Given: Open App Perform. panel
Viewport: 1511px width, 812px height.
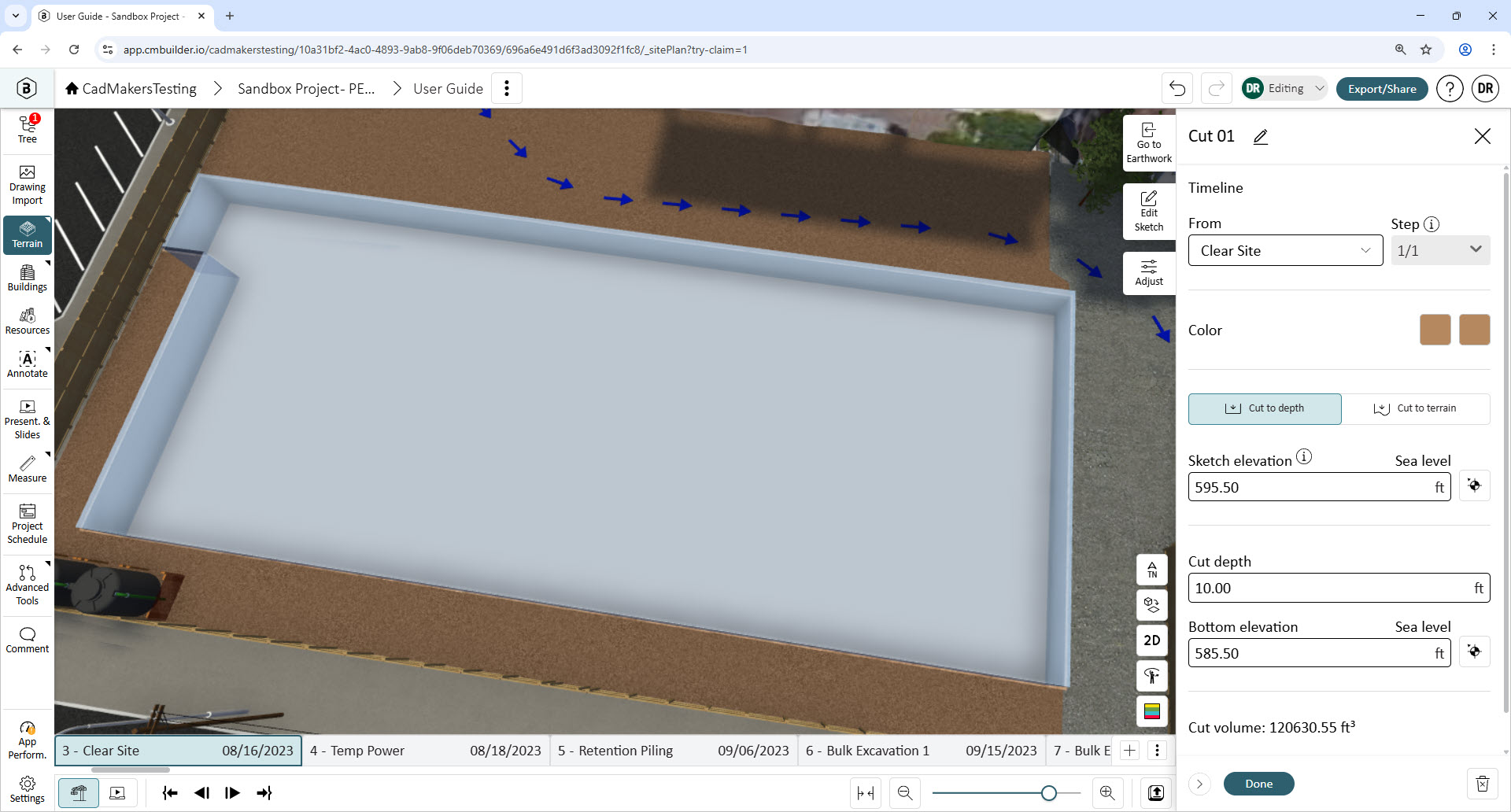Looking at the screenshot, I should (x=28, y=740).
